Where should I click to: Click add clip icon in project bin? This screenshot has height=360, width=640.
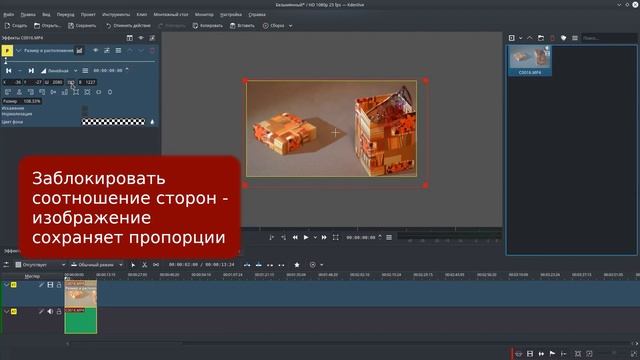pyautogui.click(x=511, y=38)
